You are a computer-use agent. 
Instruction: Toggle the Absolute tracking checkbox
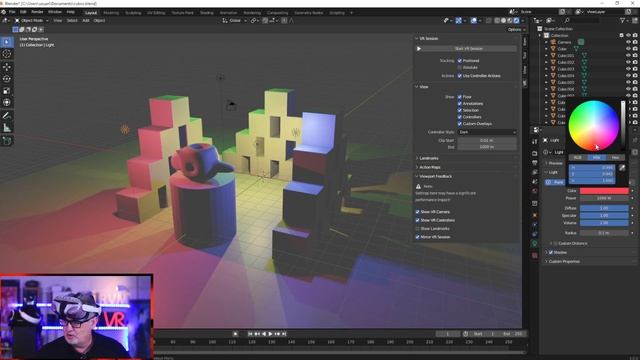(x=460, y=67)
